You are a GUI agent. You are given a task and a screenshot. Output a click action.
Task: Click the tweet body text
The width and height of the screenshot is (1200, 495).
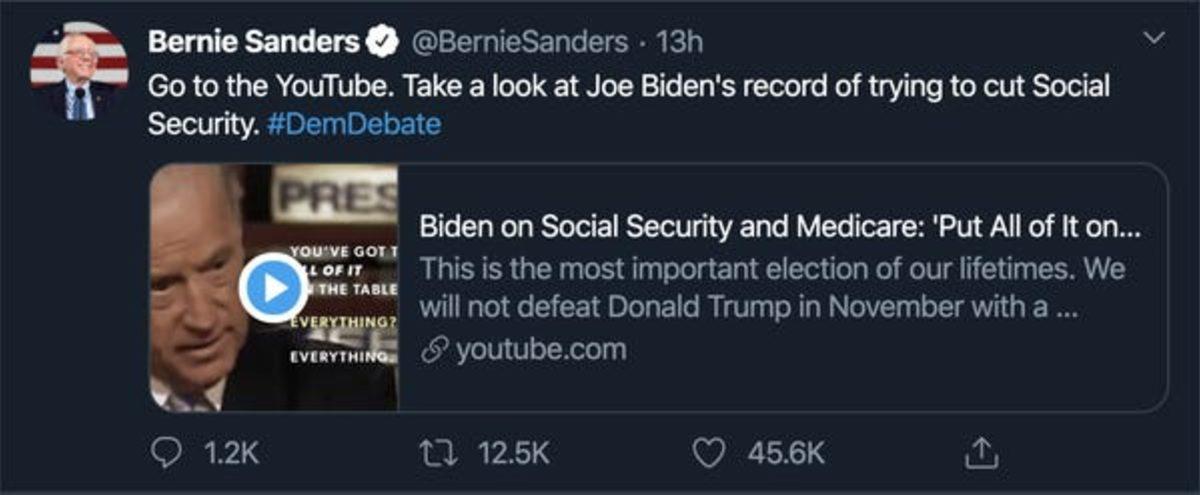629,86
